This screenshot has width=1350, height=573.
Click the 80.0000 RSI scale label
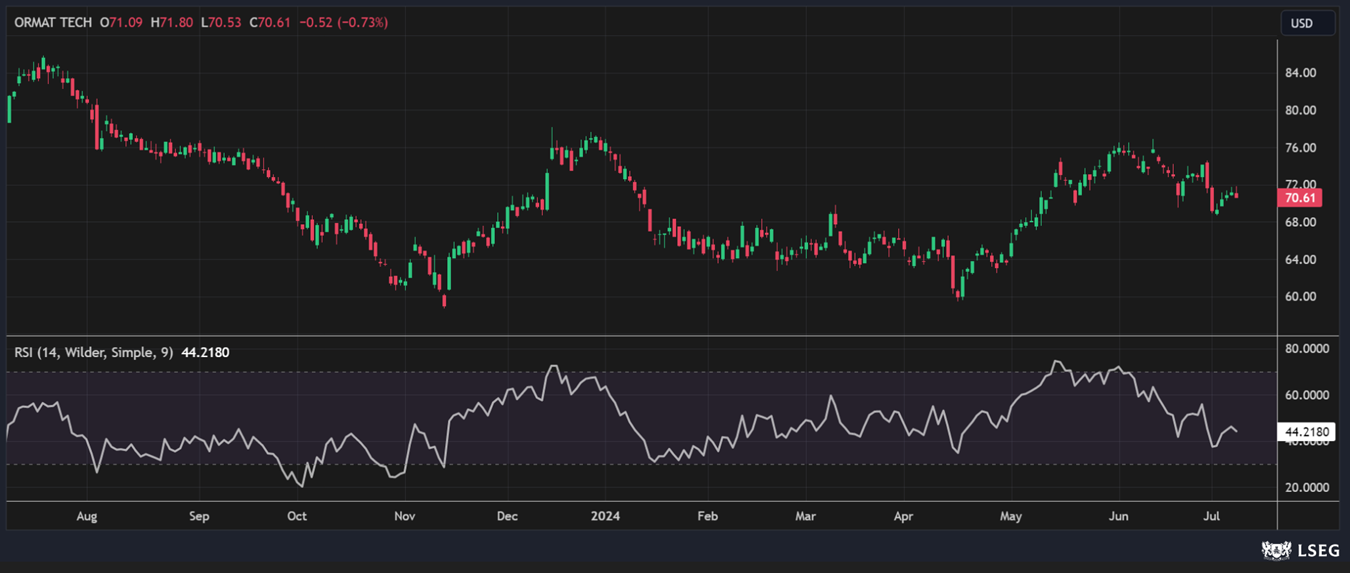1306,349
